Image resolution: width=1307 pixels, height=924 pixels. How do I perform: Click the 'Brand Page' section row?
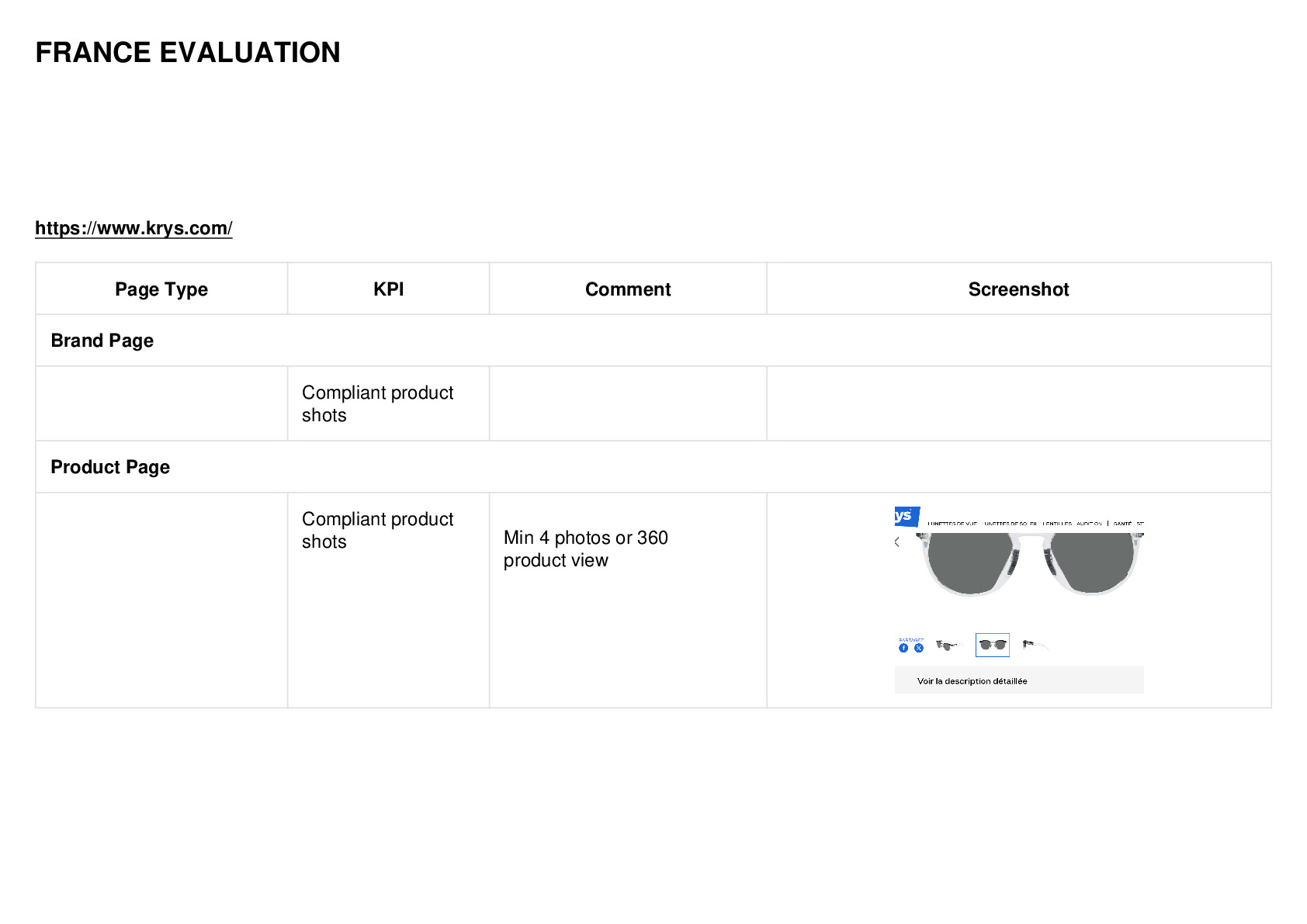tap(653, 341)
